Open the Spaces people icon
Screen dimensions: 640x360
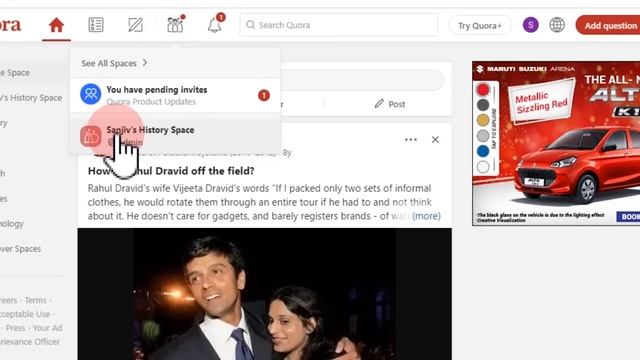[176, 24]
